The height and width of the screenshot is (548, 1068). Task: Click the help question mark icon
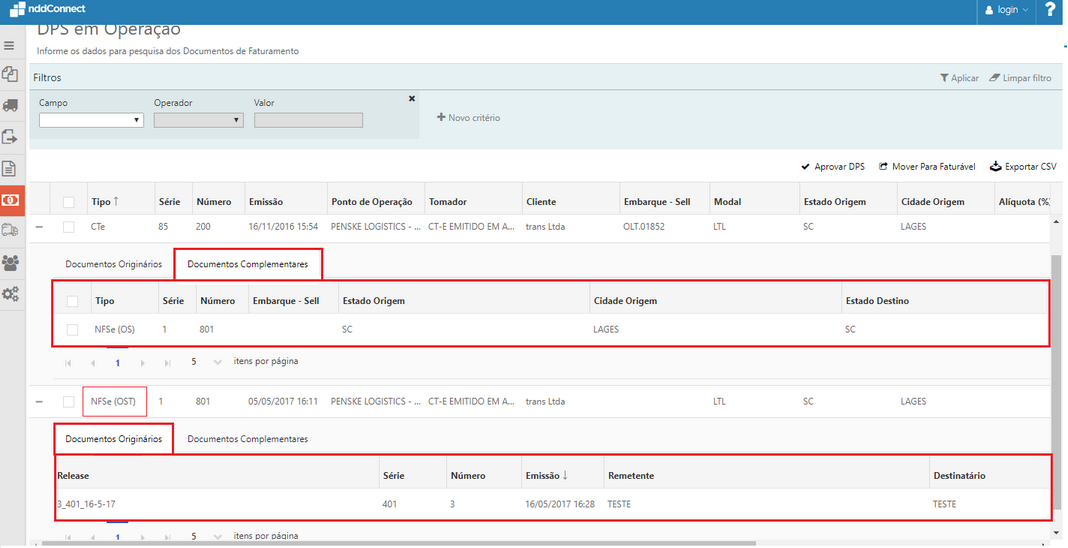click(1051, 10)
